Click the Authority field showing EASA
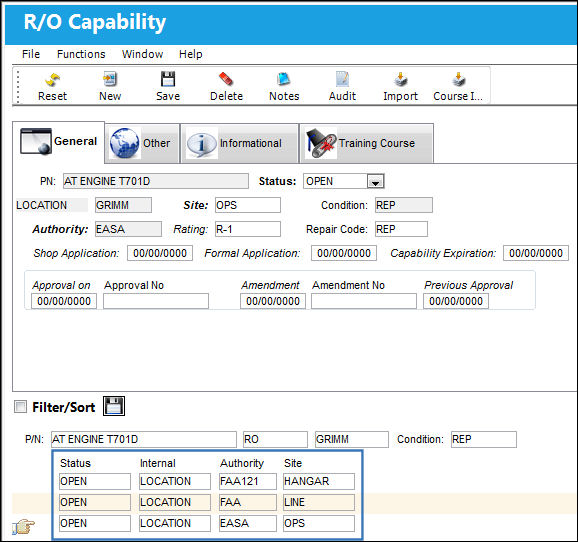578x542 pixels. pyautogui.click(x=128, y=229)
